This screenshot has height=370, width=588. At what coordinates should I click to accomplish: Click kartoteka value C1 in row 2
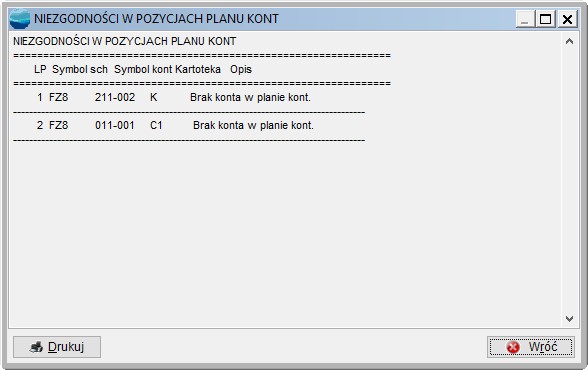(x=156, y=125)
